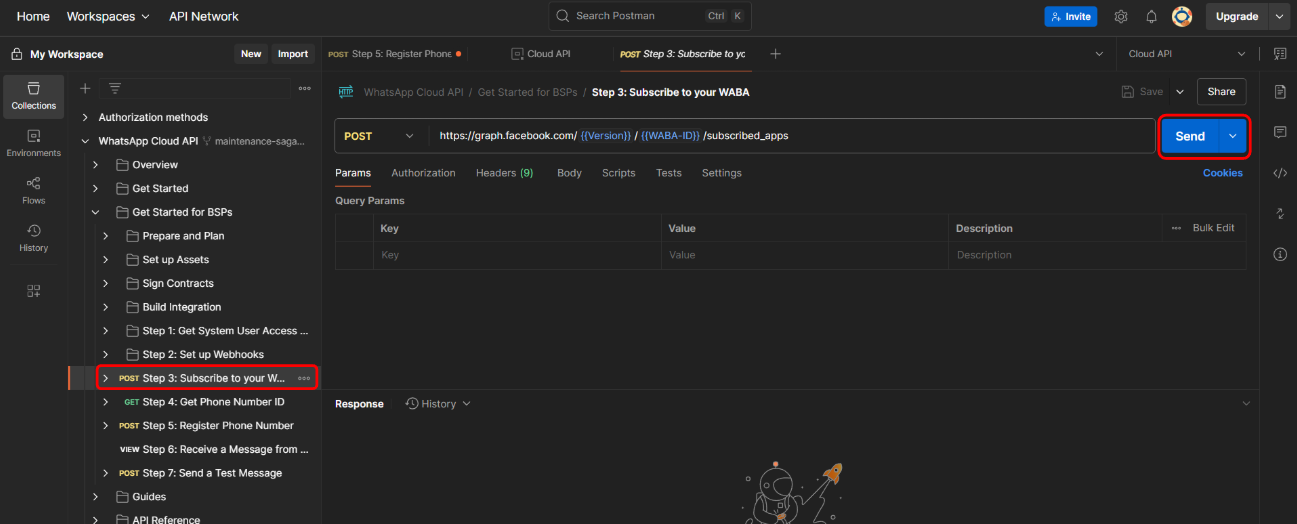
Task: Open the comments icon in right sidebar
Action: click(1280, 132)
